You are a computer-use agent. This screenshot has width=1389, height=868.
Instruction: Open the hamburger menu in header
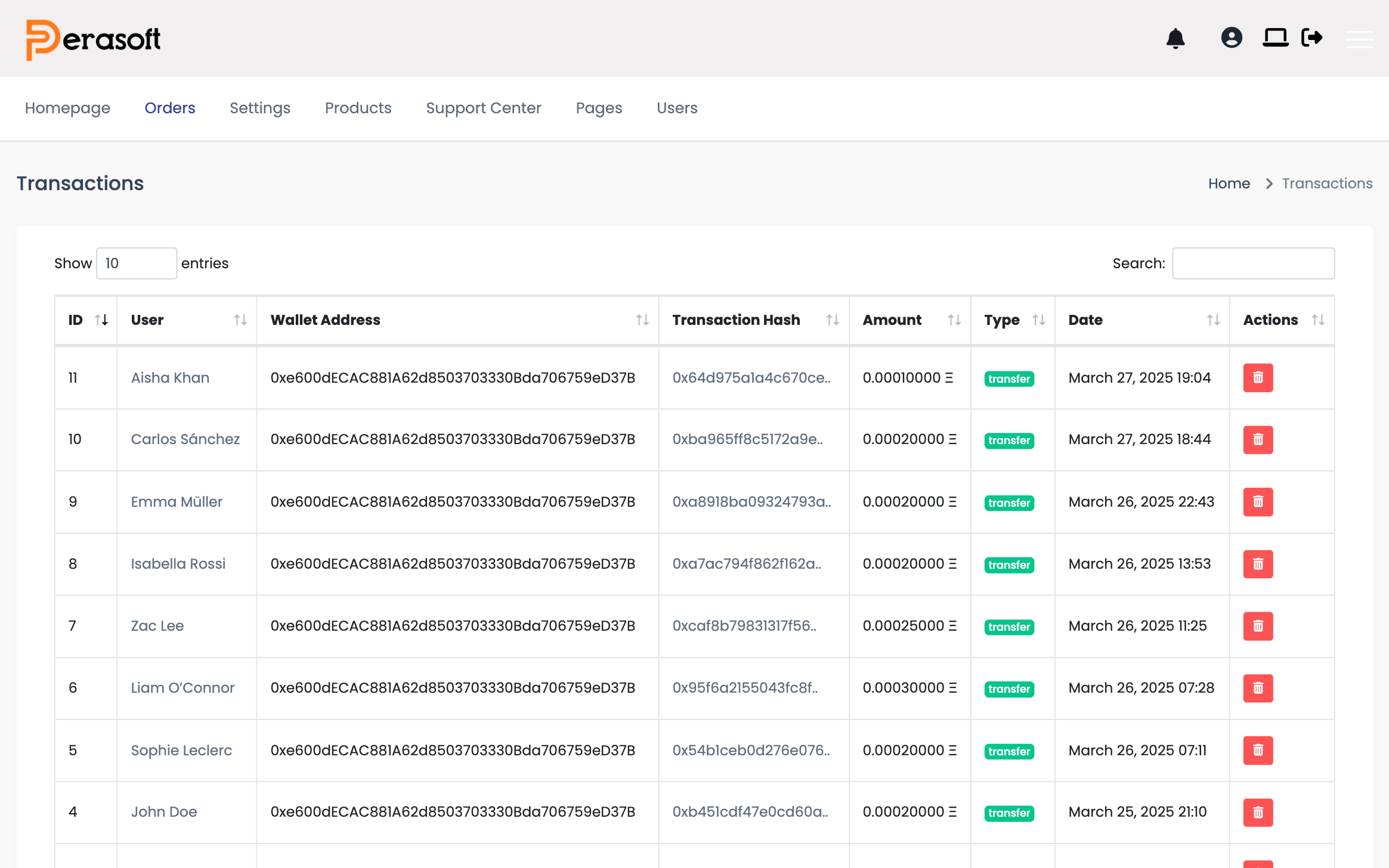click(1359, 39)
